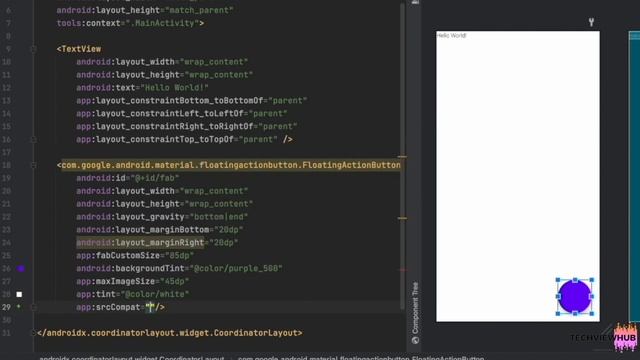Click the android:id="@+id/fab" line
Image resolution: width=640 pixels, height=360 pixels.
coord(127,178)
